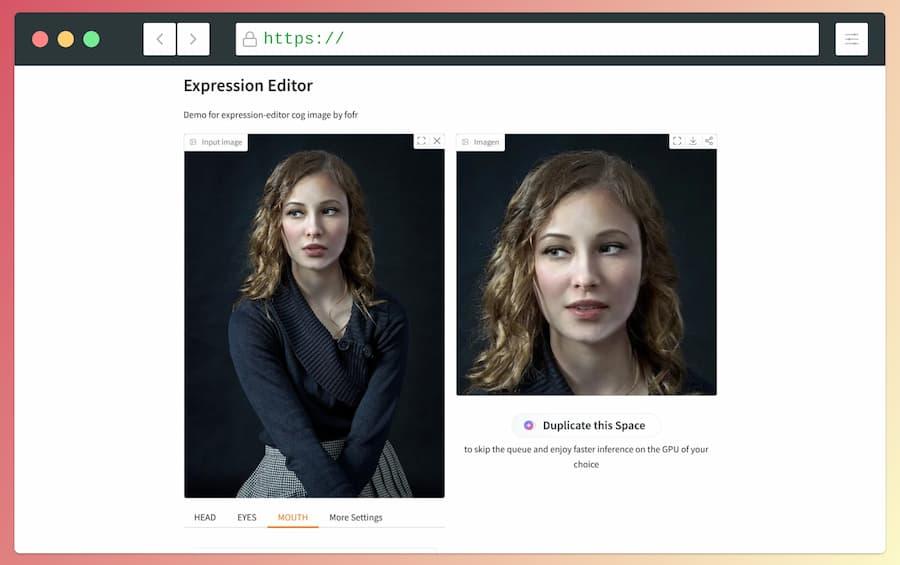This screenshot has width=900, height=565.
Task: Share the generated output image
Action: point(709,141)
